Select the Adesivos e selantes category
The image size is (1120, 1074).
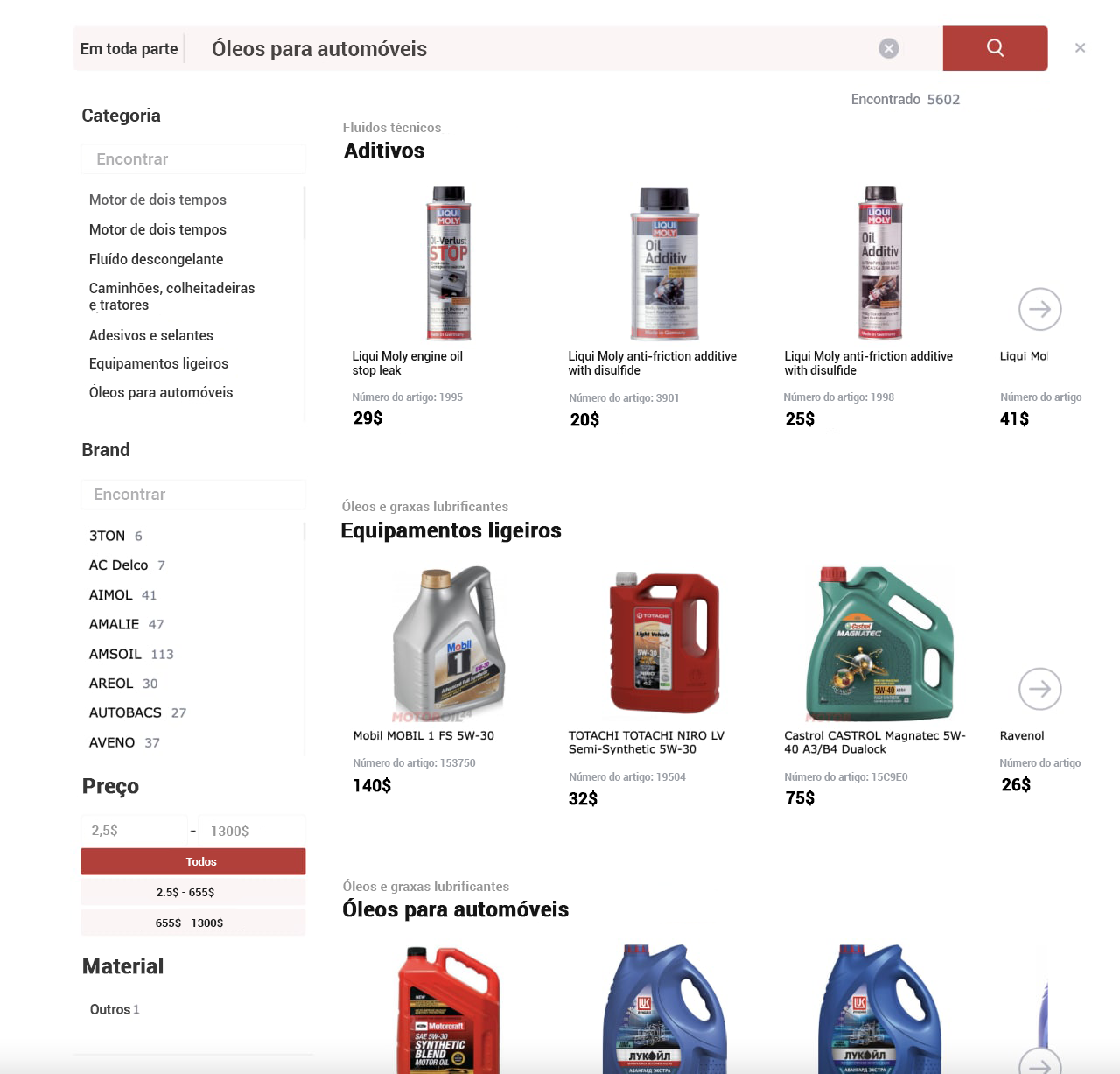point(150,335)
